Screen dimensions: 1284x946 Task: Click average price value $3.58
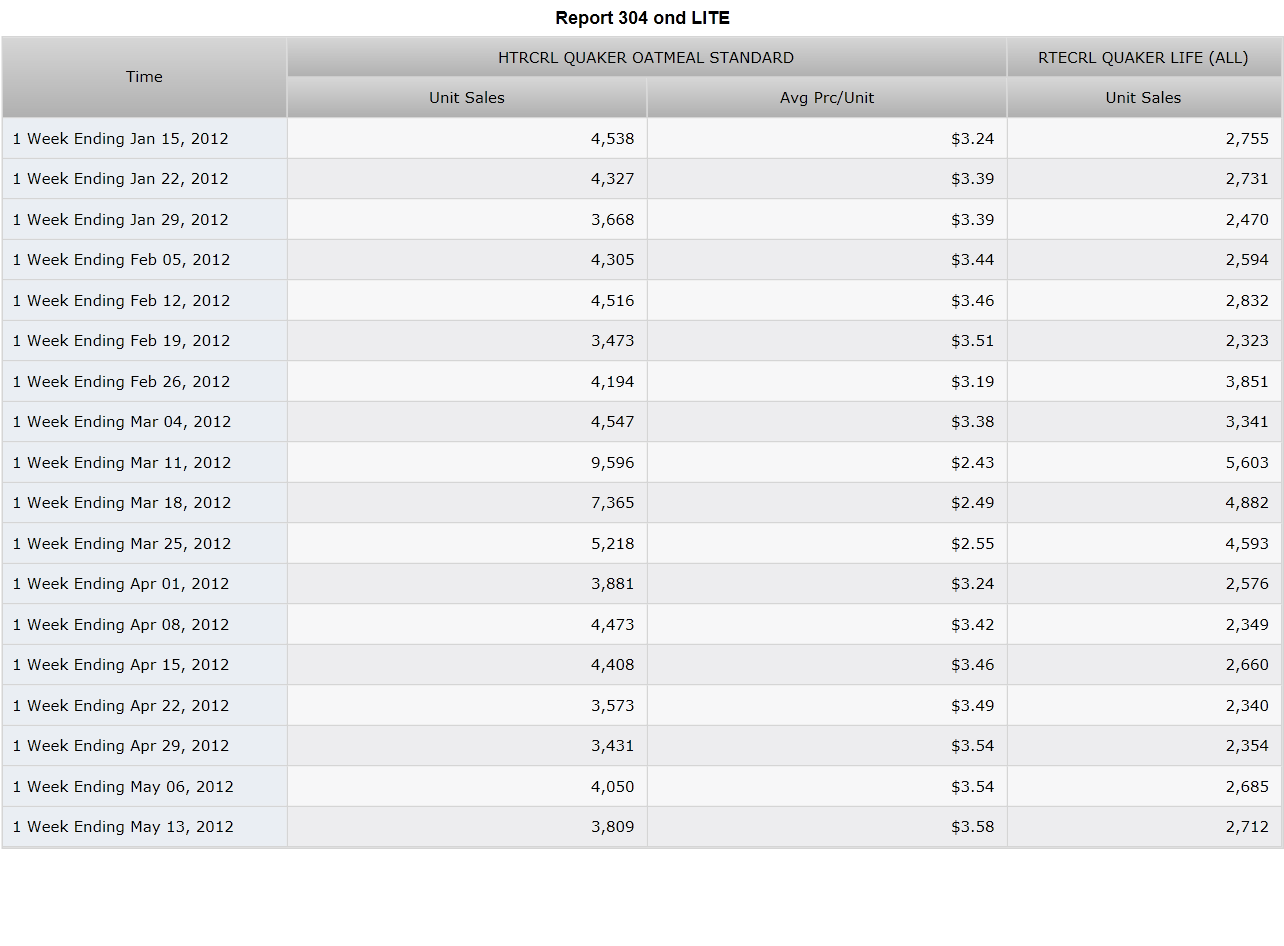tap(972, 827)
